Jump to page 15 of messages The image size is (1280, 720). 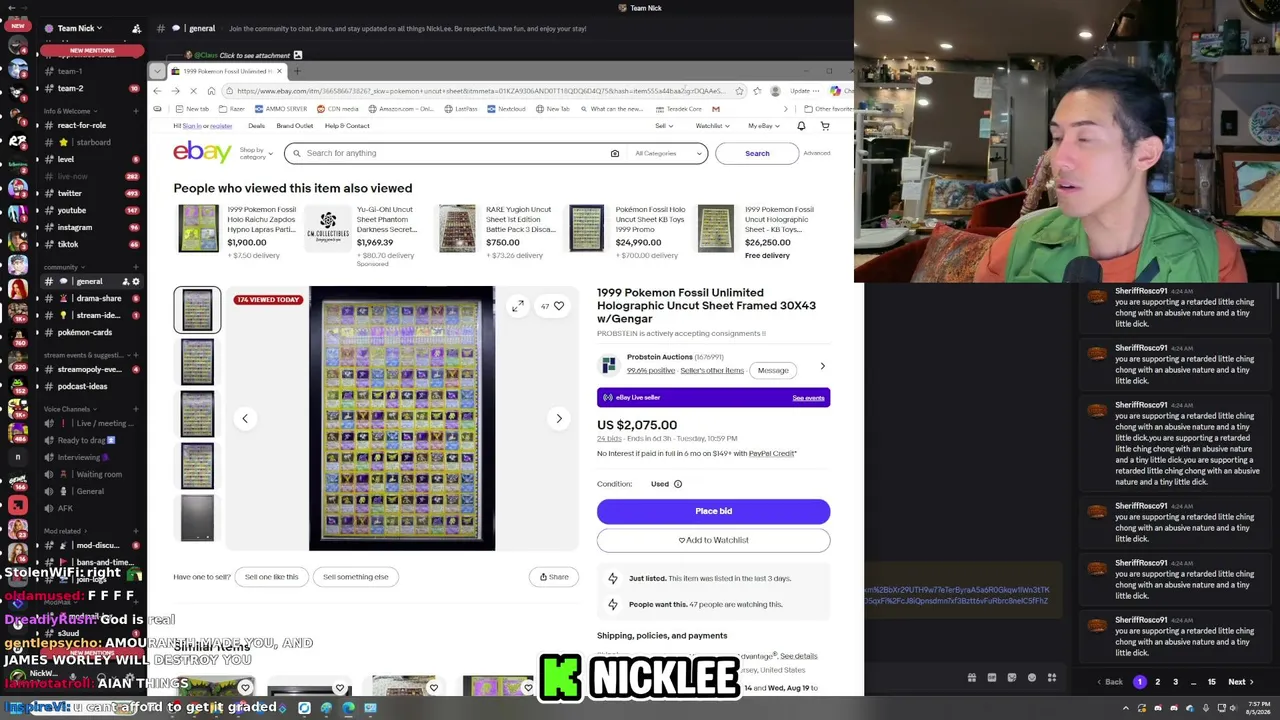[x=1211, y=682]
